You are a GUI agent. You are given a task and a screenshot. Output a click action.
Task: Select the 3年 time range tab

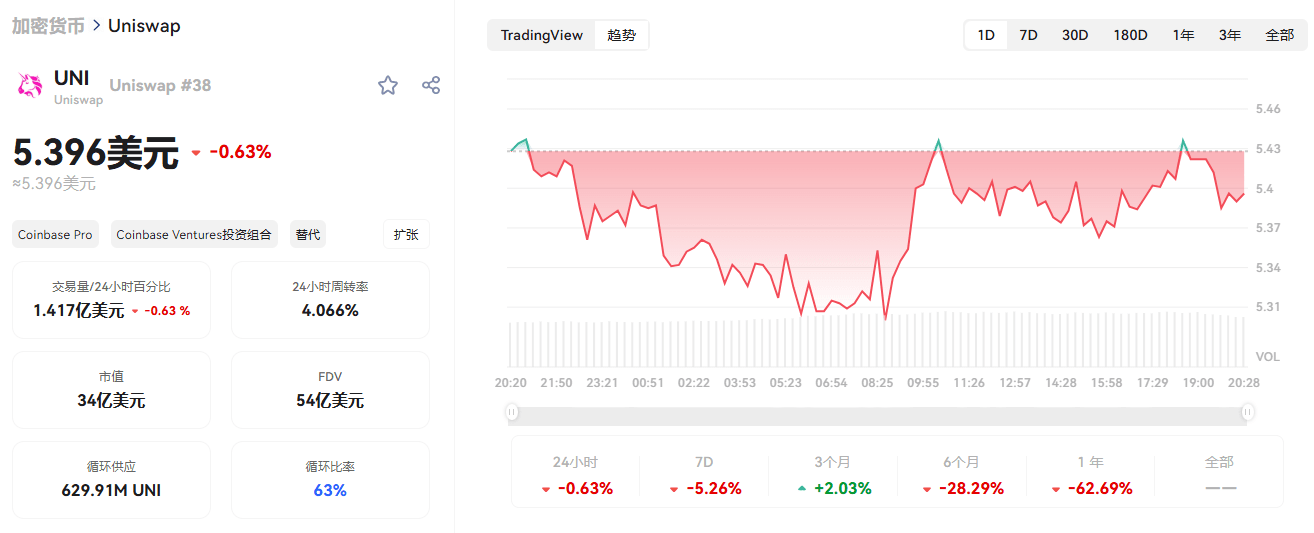(1230, 35)
